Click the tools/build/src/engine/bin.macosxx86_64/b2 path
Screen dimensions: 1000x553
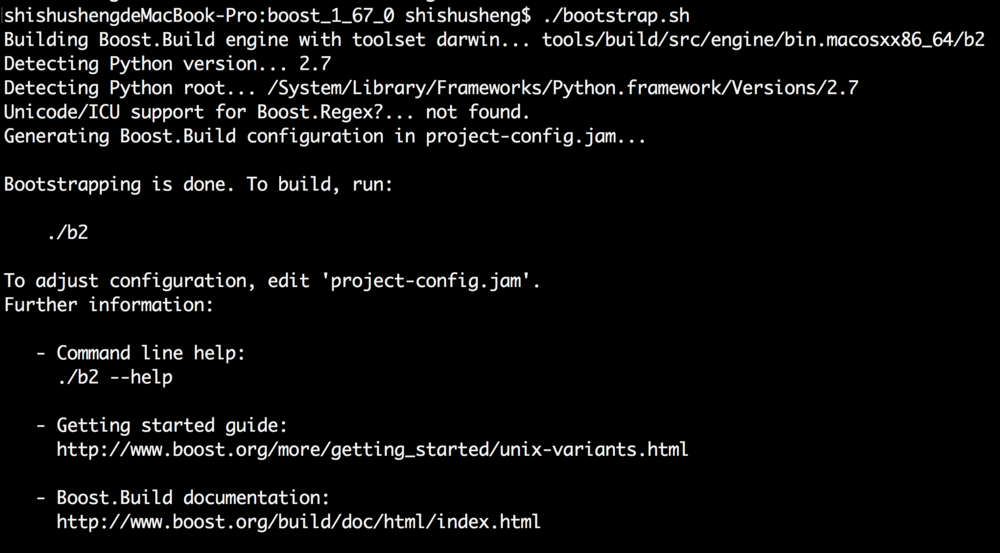(x=763, y=40)
